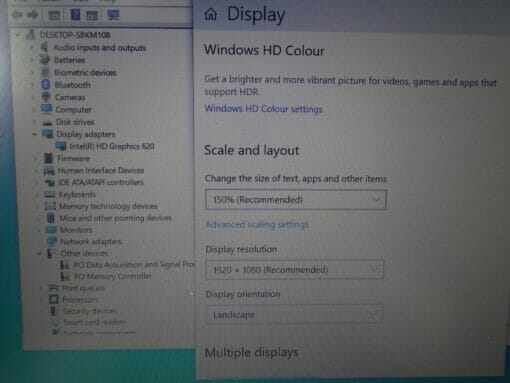Select the Bluetooth device category icon
Image resolution: width=510 pixels, height=383 pixels.
[46, 85]
